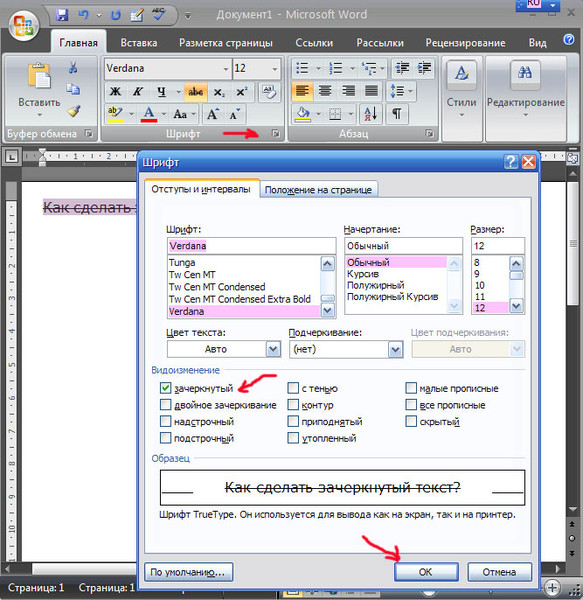The image size is (583, 600).
Task: Decrease paragraph indent
Action: pyautogui.click(x=402, y=68)
